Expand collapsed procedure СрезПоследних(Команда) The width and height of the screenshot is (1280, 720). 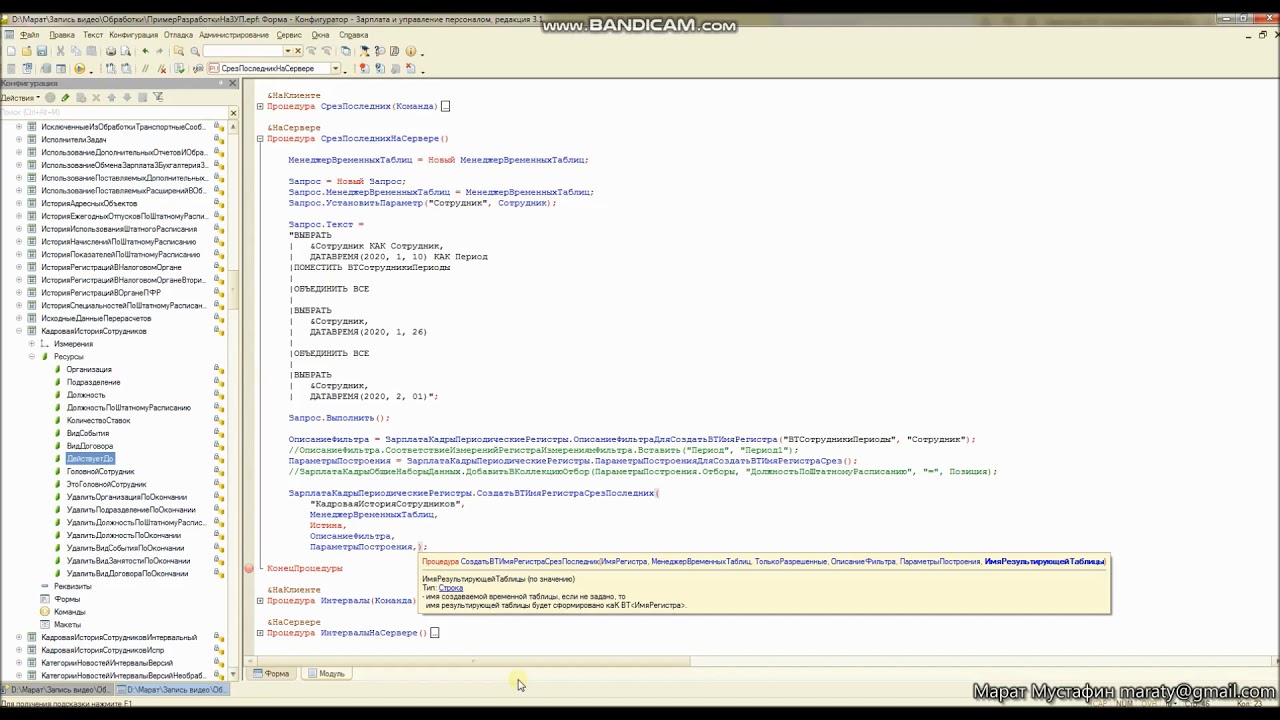click(260, 106)
